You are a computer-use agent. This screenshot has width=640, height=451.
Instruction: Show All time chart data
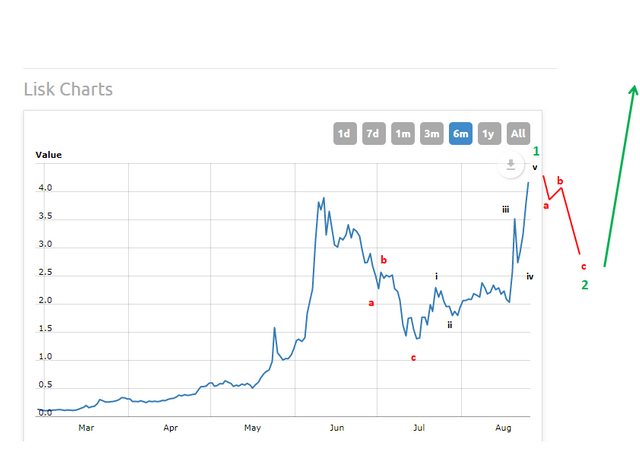click(518, 133)
